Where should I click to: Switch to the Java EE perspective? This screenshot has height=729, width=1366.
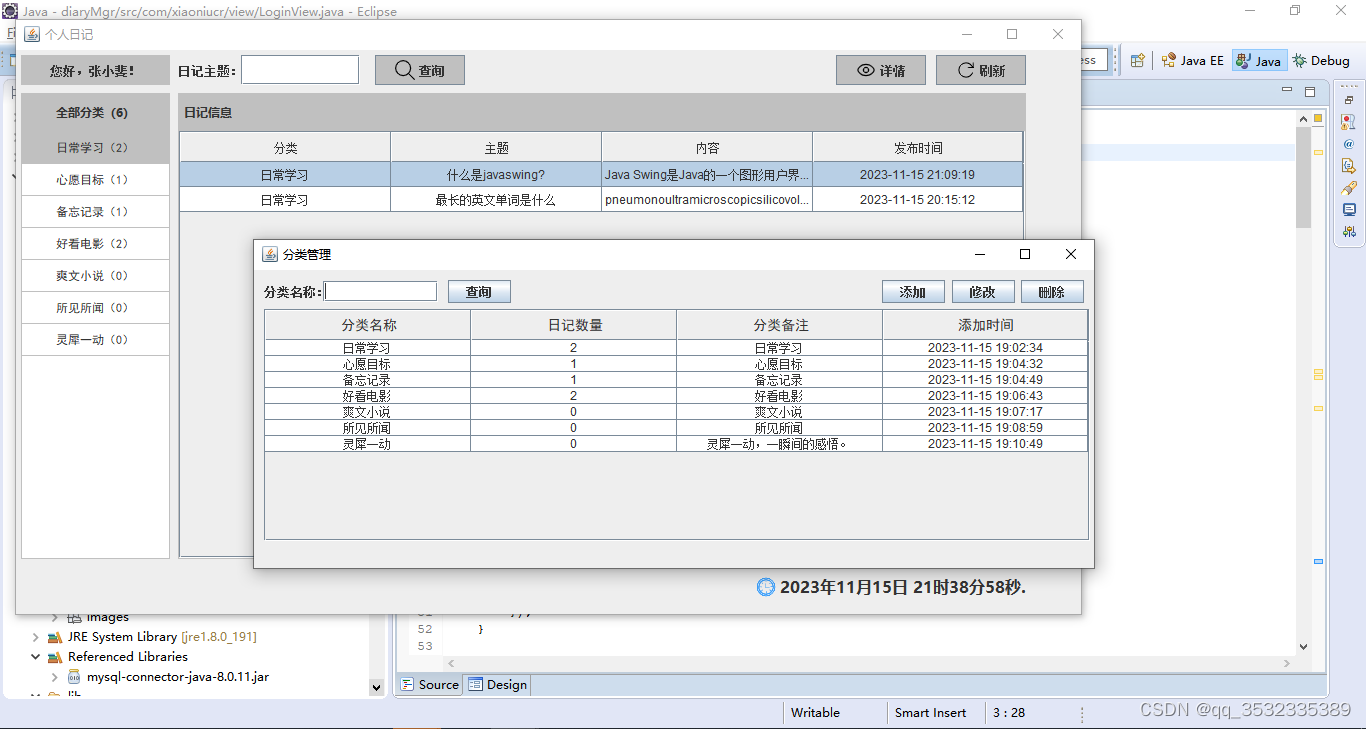tap(1192, 61)
